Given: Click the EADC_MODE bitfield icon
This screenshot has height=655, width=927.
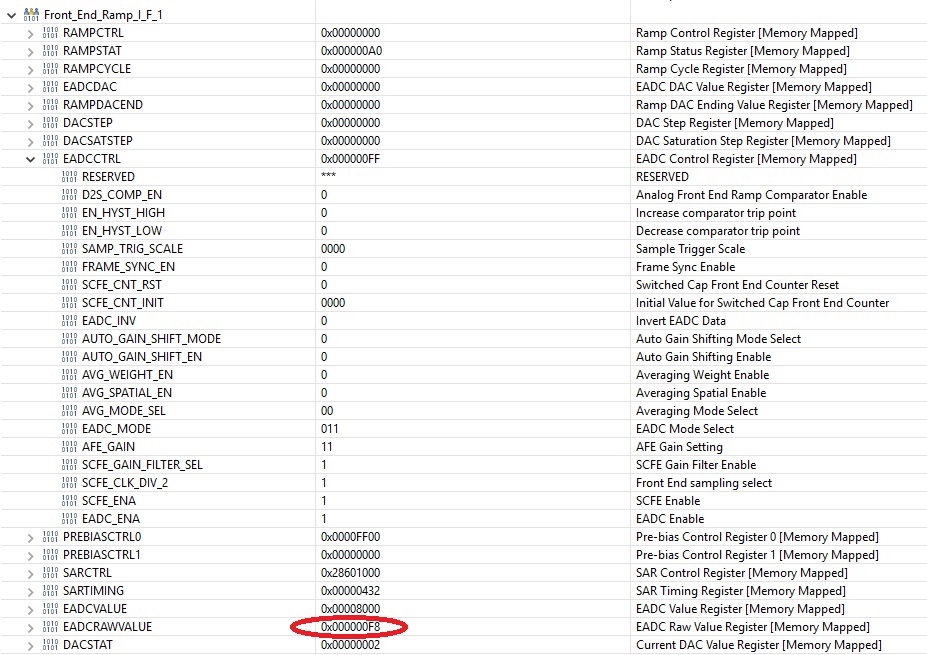Looking at the screenshot, I should coord(69,429).
